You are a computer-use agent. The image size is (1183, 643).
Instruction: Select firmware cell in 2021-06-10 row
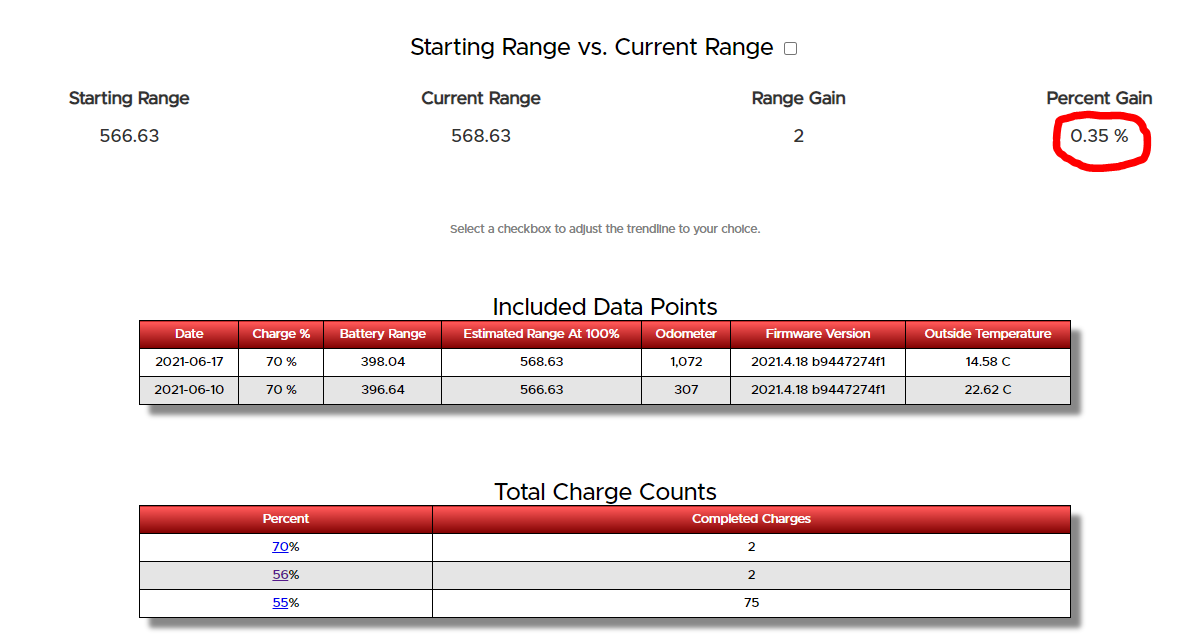point(818,390)
